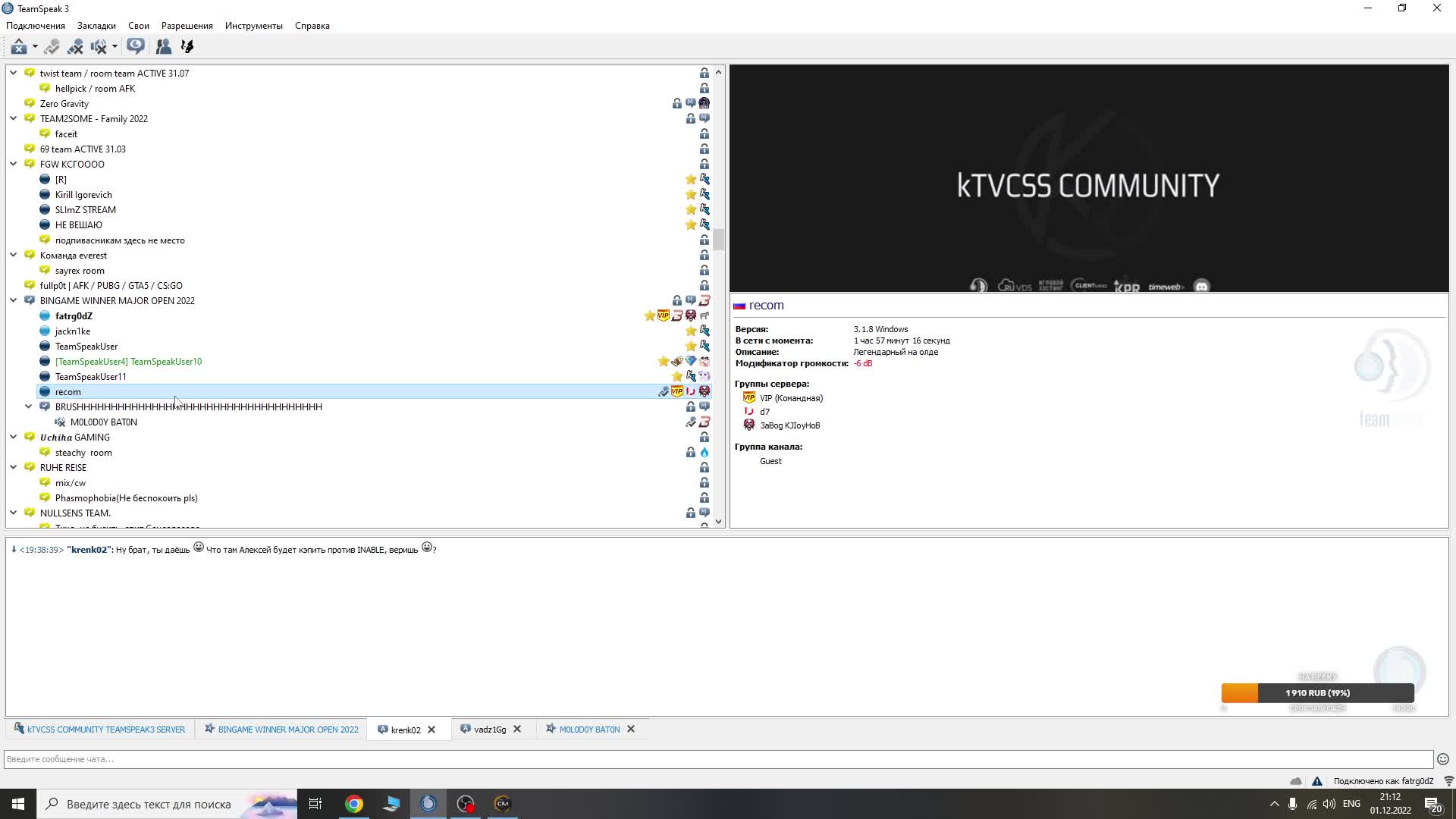Click the 1910 RUB donation progress bar
This screenshot has height=819, width=1456.
click(x=1318, y=693)
